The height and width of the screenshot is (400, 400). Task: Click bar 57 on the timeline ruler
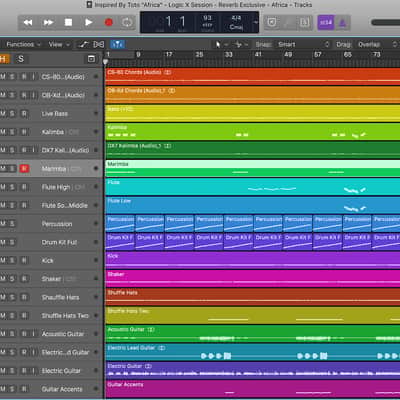pyautogui.click(x=318, y=55)
